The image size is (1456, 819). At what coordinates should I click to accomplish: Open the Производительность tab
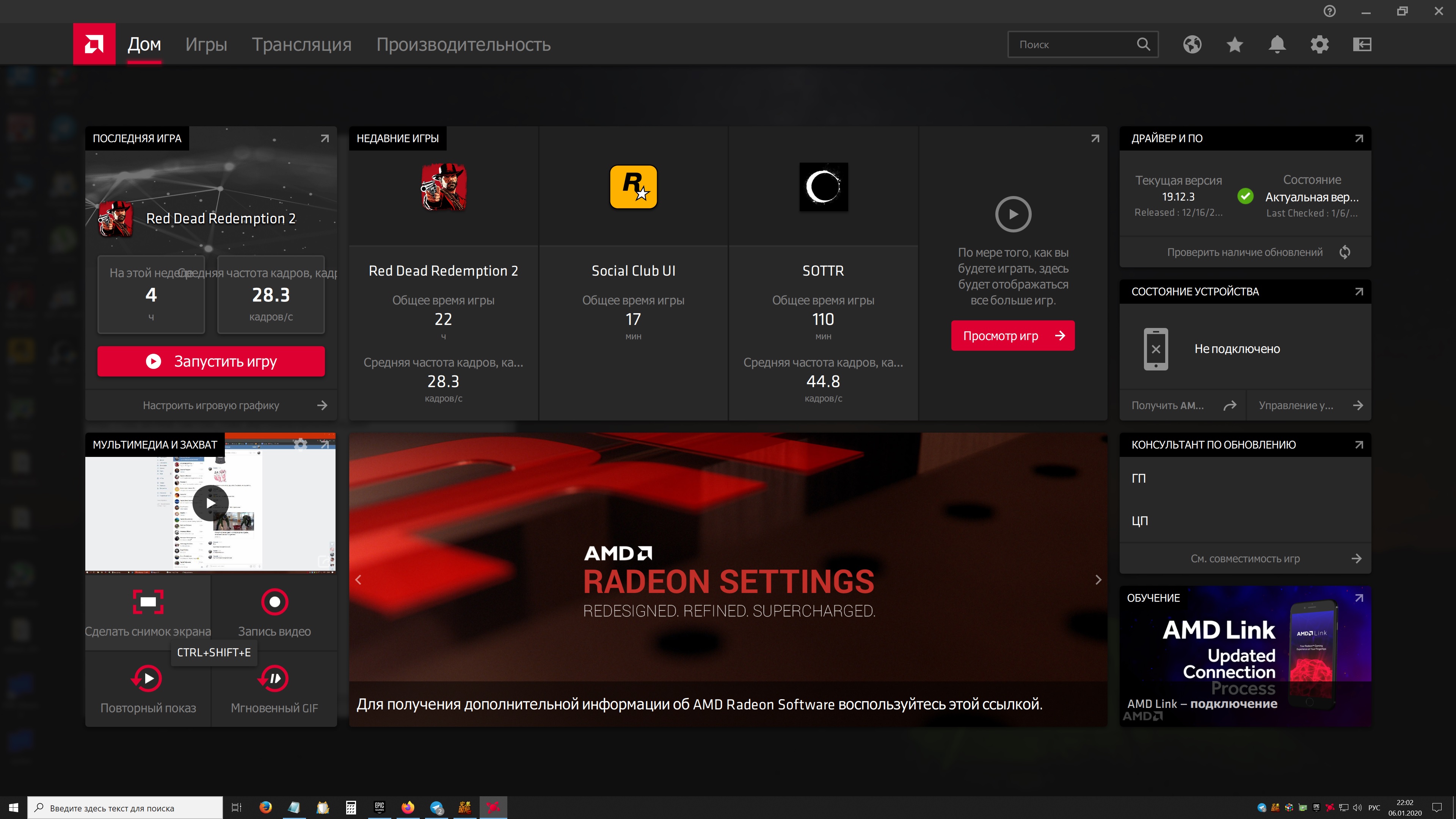click(463, 44)
